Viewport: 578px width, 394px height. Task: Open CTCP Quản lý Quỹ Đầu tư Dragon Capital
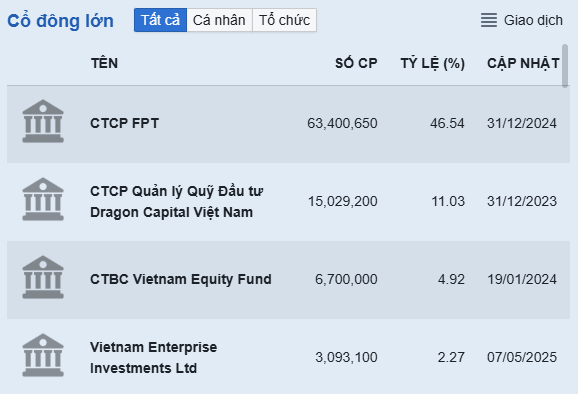(x=177, y=202)
